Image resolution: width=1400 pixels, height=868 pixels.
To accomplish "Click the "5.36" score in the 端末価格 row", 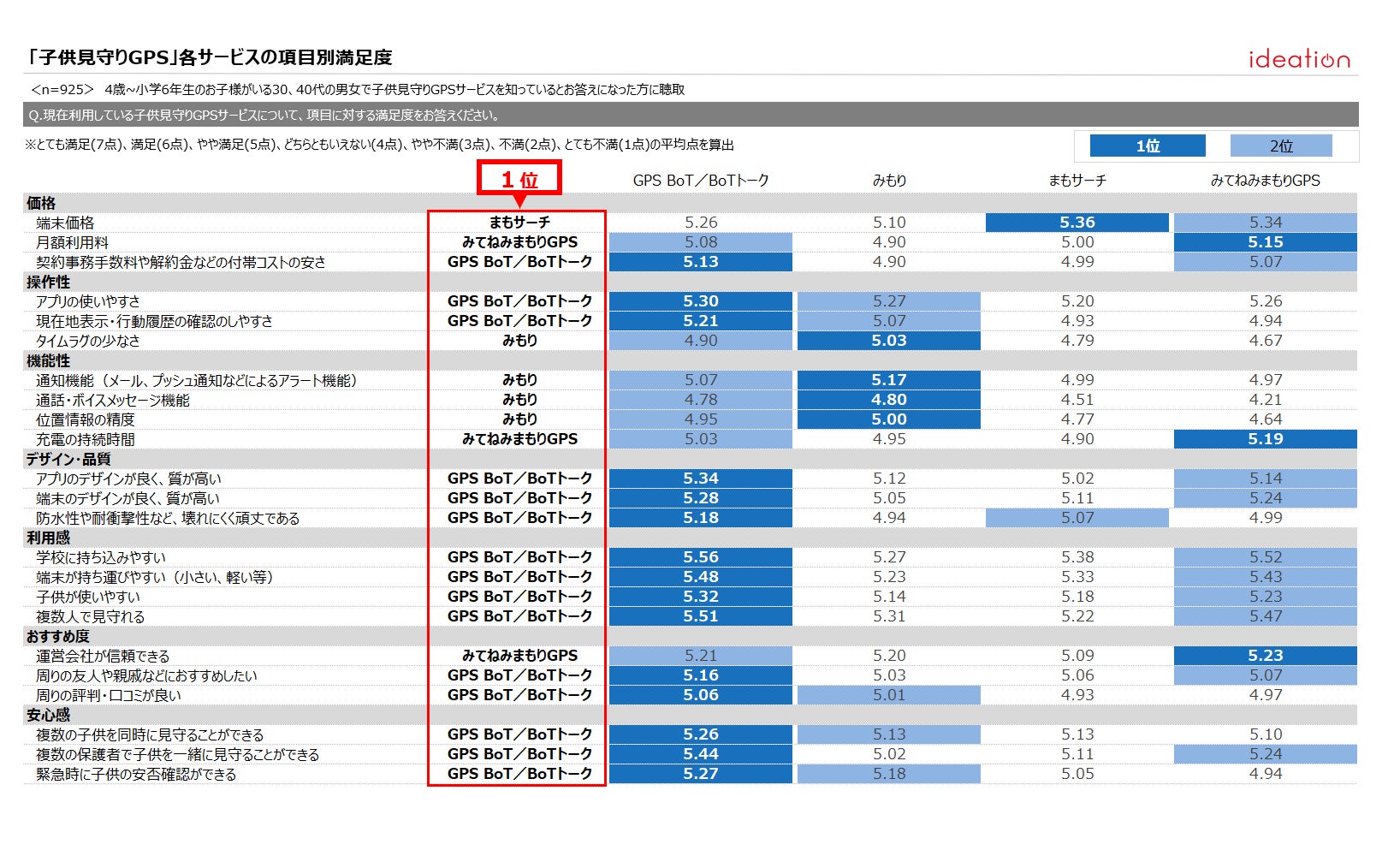I will point(1077,223).
